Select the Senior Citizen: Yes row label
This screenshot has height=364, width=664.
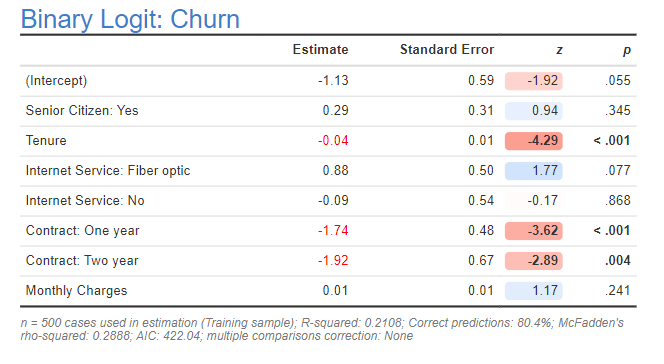click(82, 110)
